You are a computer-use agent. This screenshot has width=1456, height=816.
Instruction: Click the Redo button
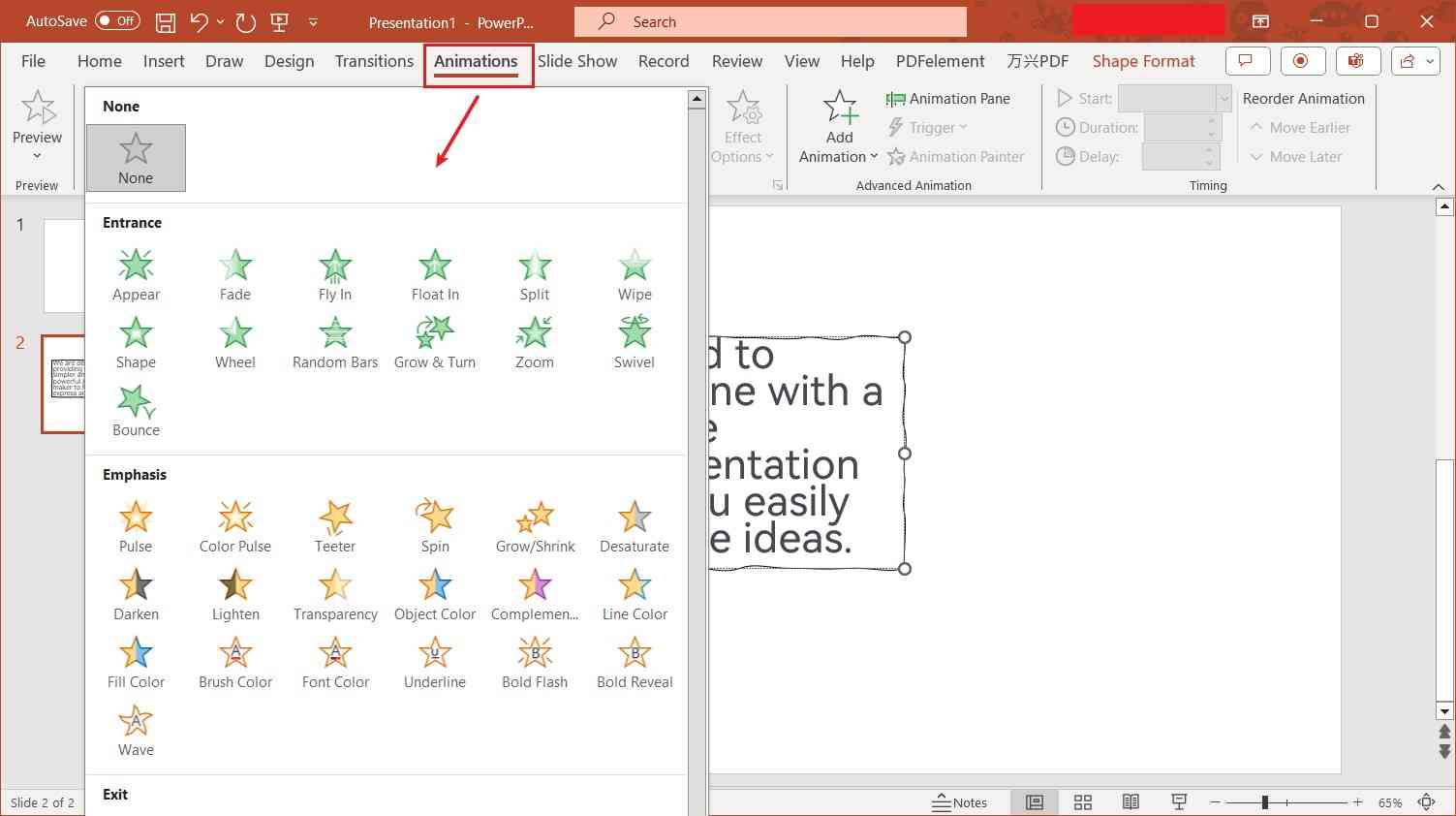(x=246, y=21)
